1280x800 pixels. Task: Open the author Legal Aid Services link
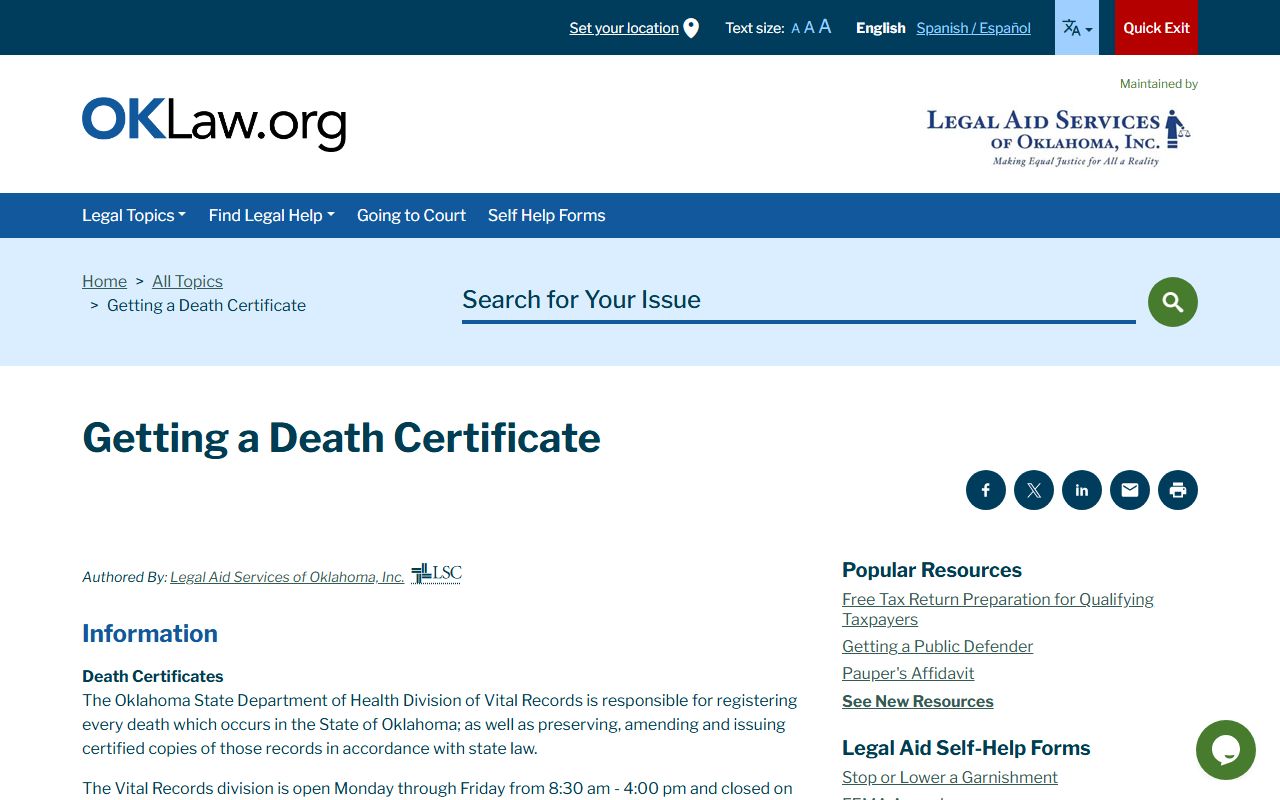[x=287, y=577]
